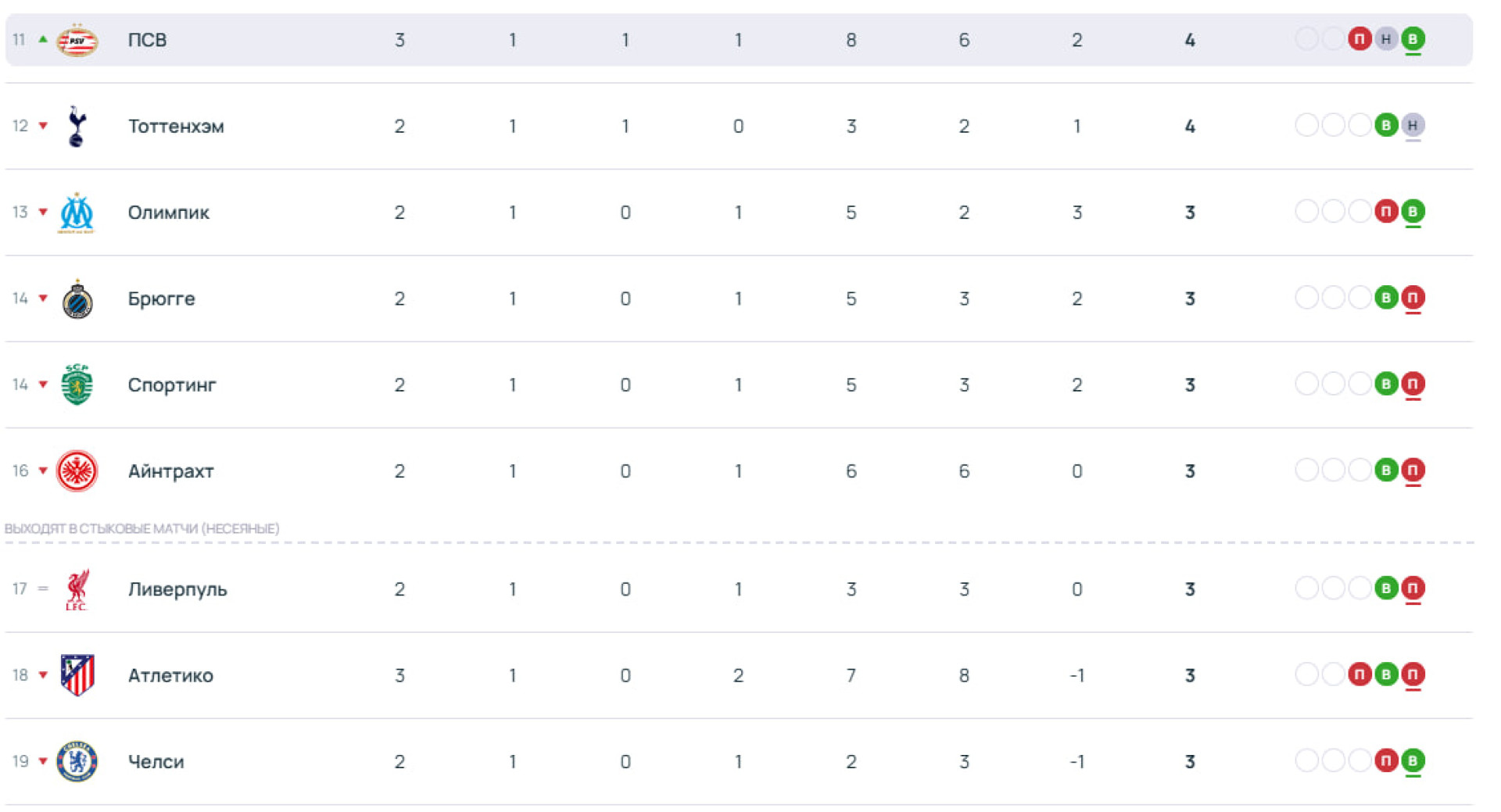This screenshot has width=1501, height=812.
Task: Open the Liverpool club crest
Action: click(x=77, y=589)
